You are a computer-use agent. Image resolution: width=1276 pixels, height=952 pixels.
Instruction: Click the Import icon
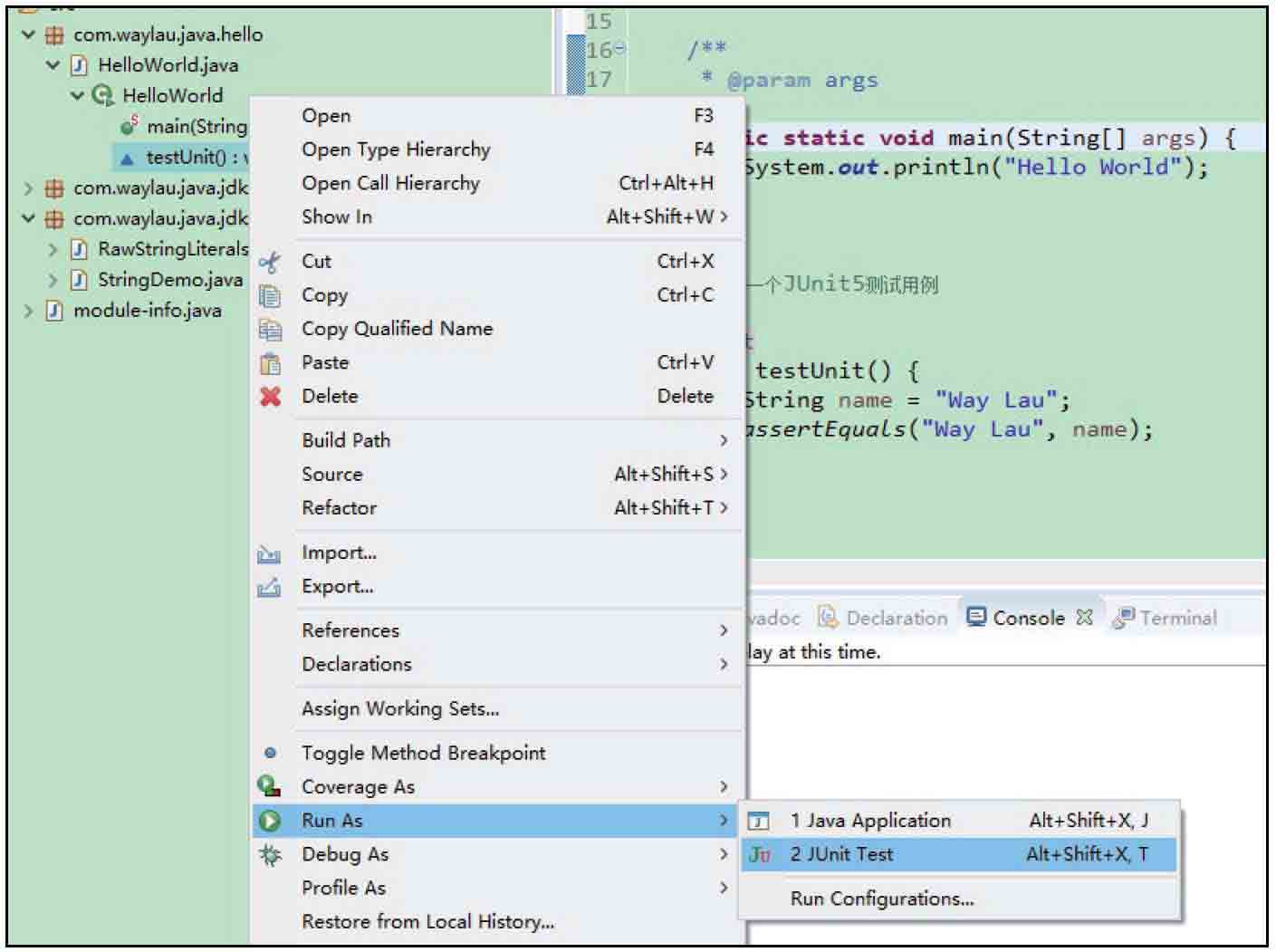click(269, 553)
